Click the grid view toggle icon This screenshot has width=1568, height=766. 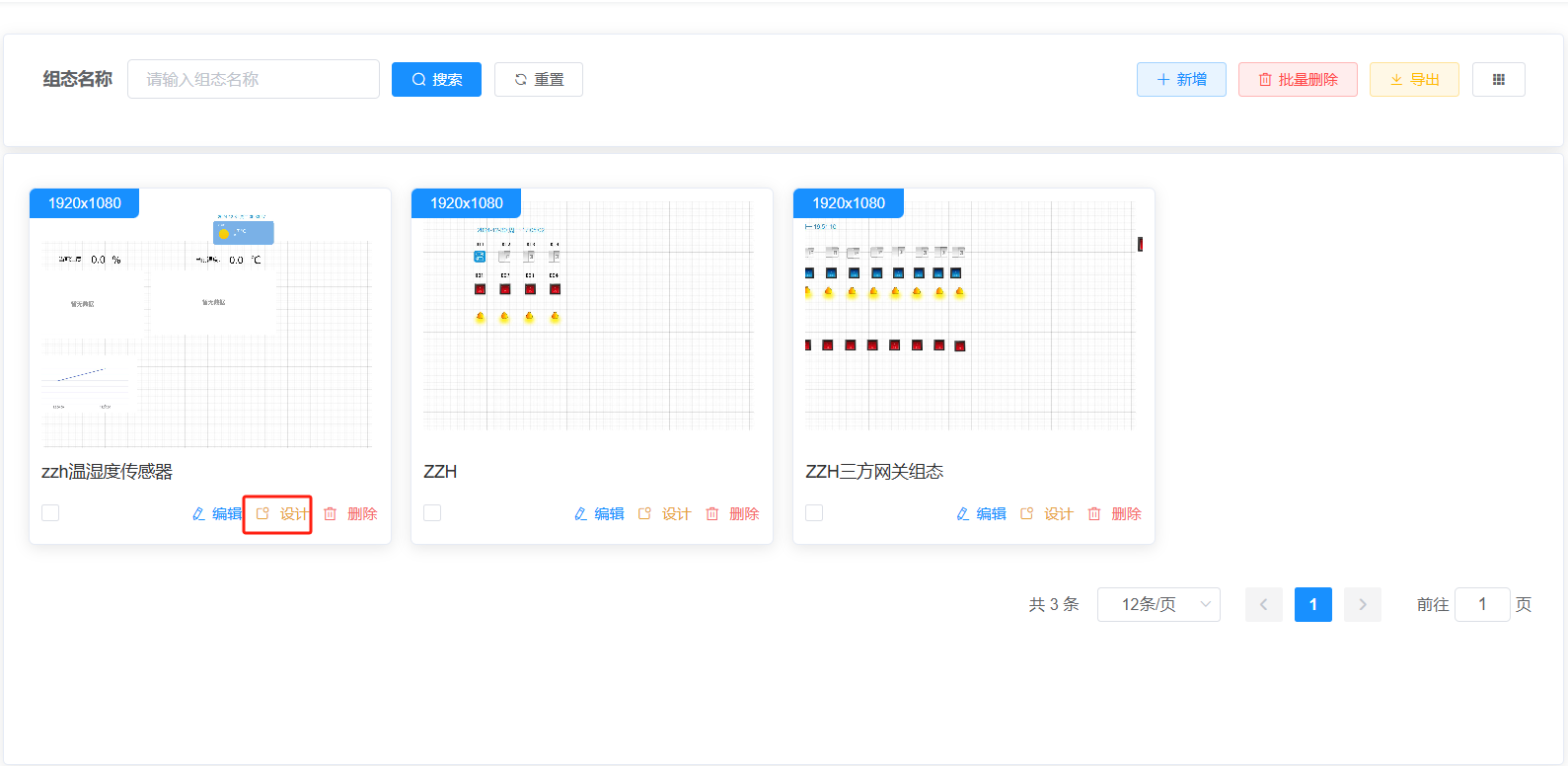tap(1498, 80)
